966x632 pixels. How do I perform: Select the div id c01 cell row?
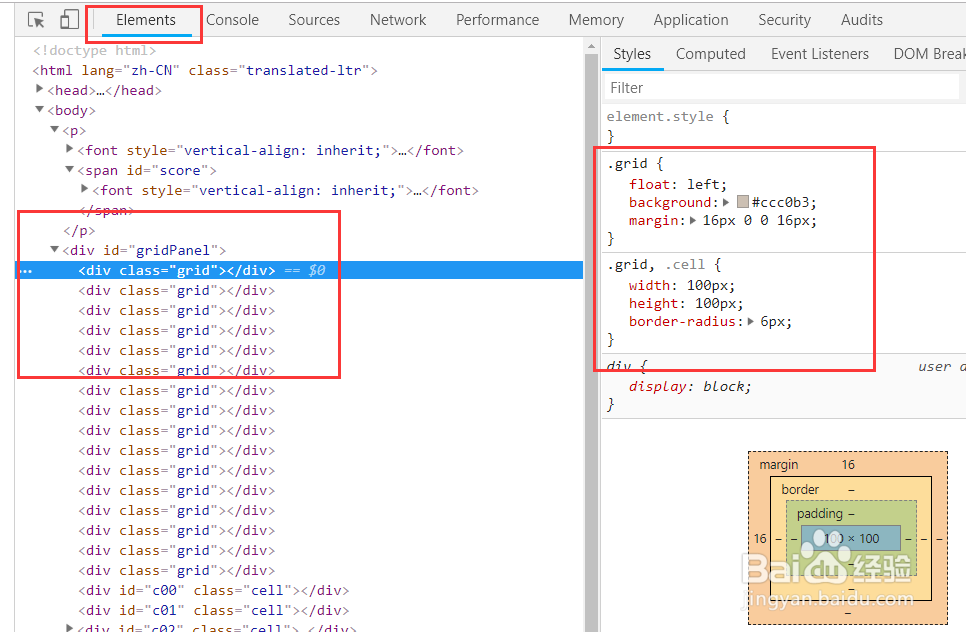click(x=213, y=610)
